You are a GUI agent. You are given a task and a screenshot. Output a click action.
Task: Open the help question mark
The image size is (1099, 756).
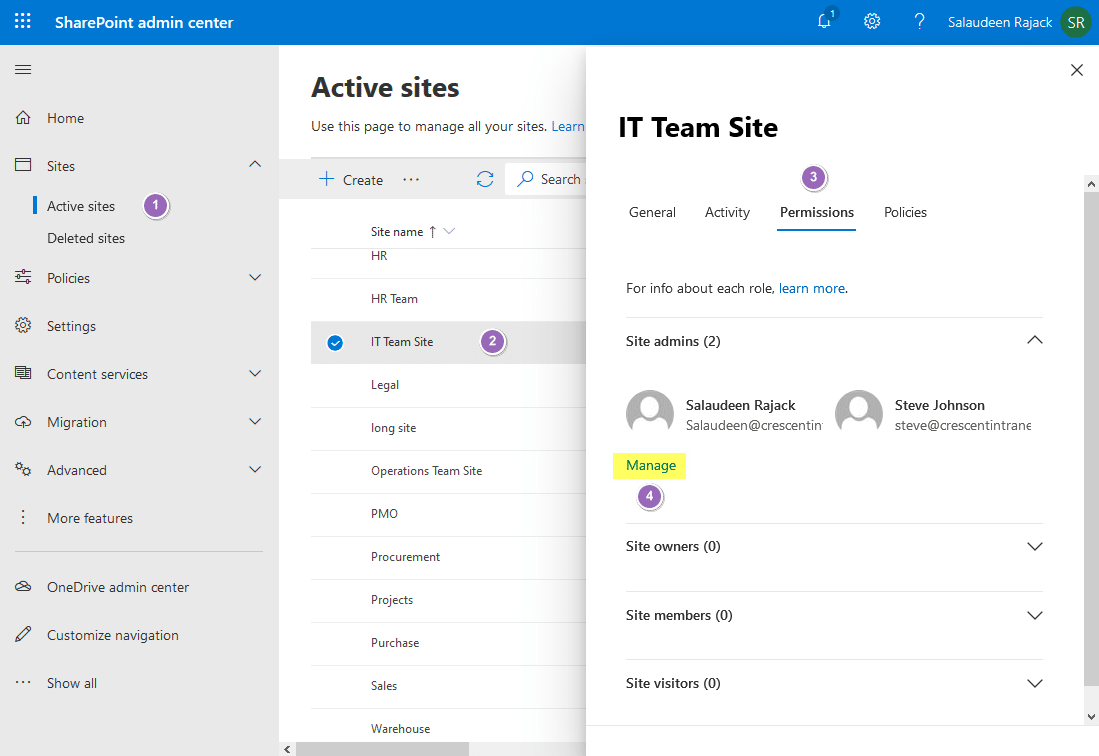[x=919, y=22]
